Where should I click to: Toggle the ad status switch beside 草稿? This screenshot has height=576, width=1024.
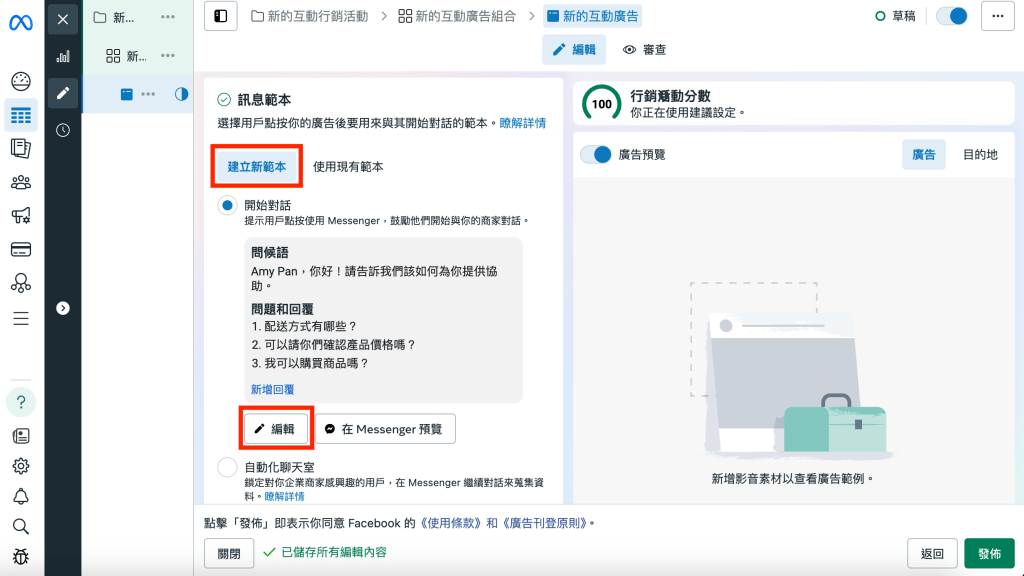(952, 16)
